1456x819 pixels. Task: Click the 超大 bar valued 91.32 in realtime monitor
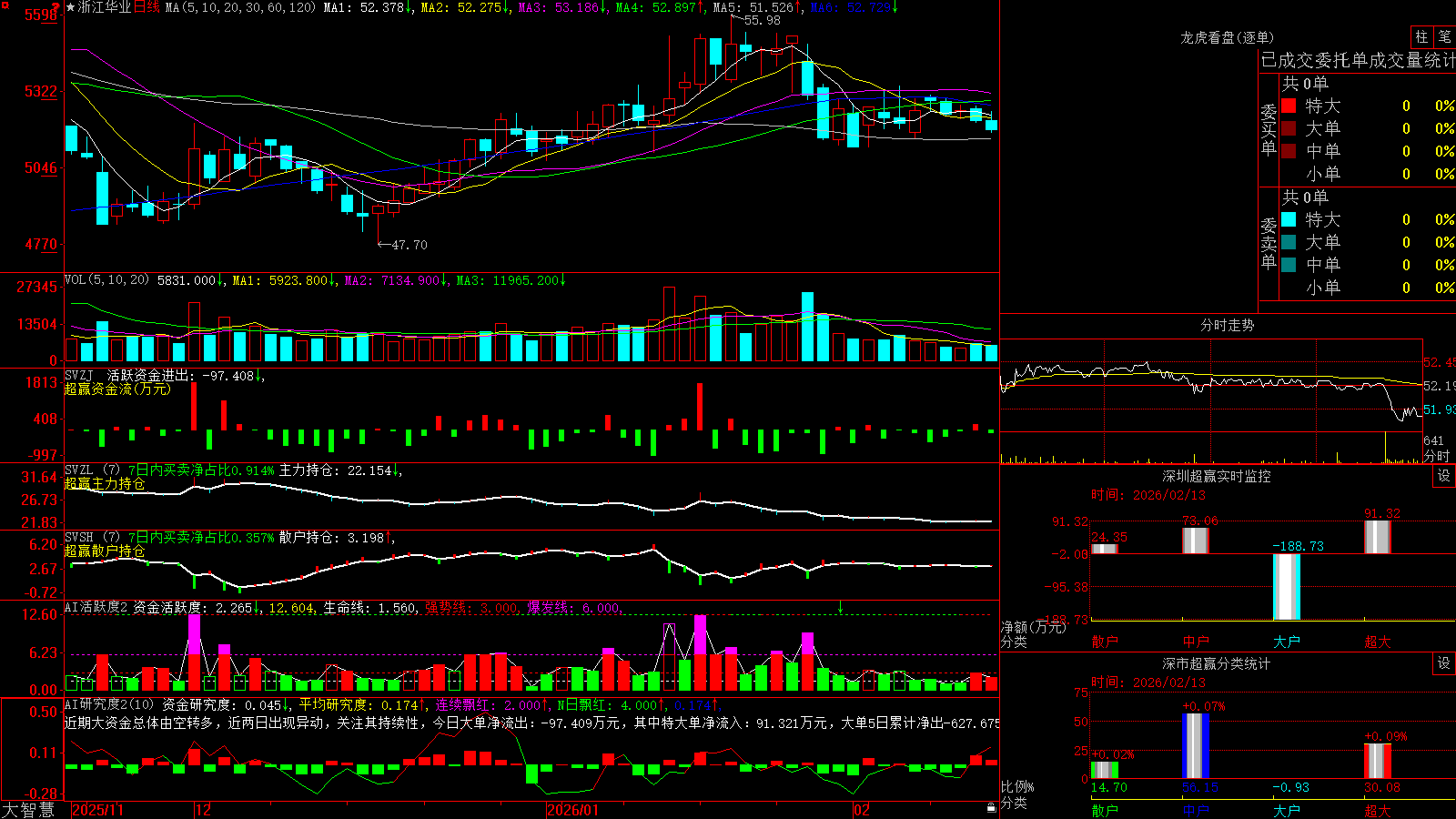point(1378,537)
